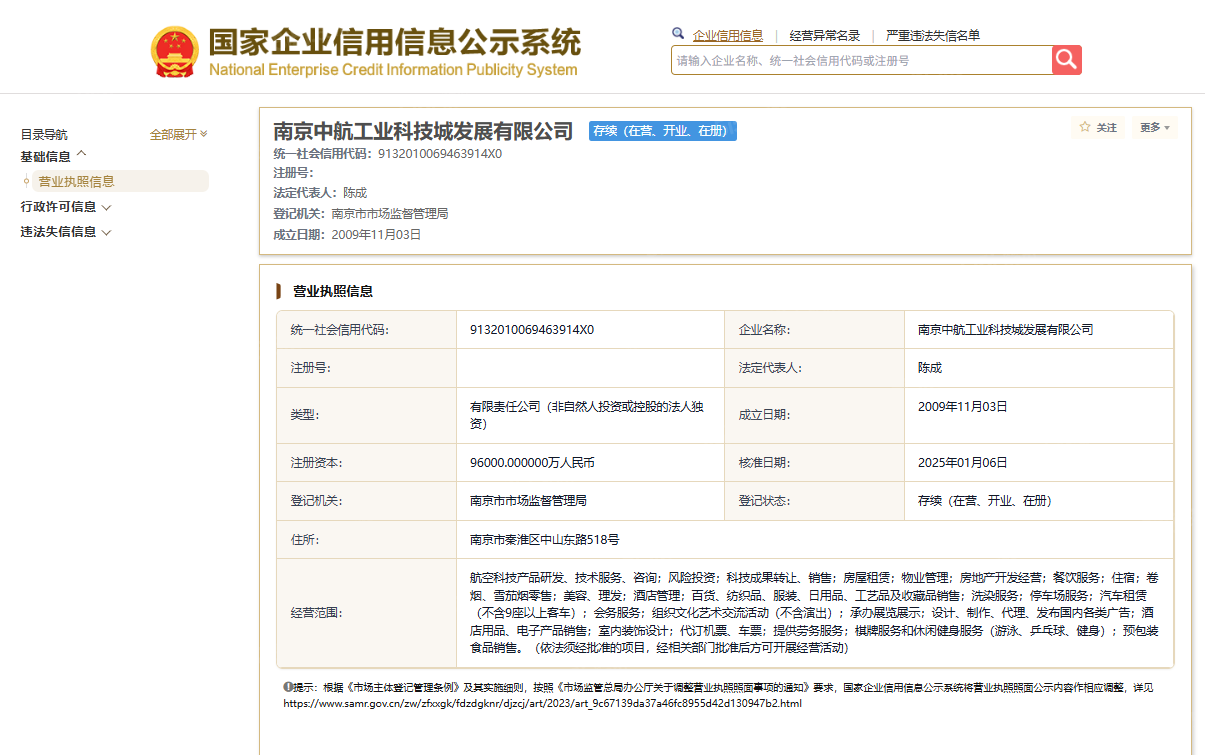Click legal representative 陈成 in table
Image resolution: width=1205 pixels, height=755 pixels.
tap(930, 367)
